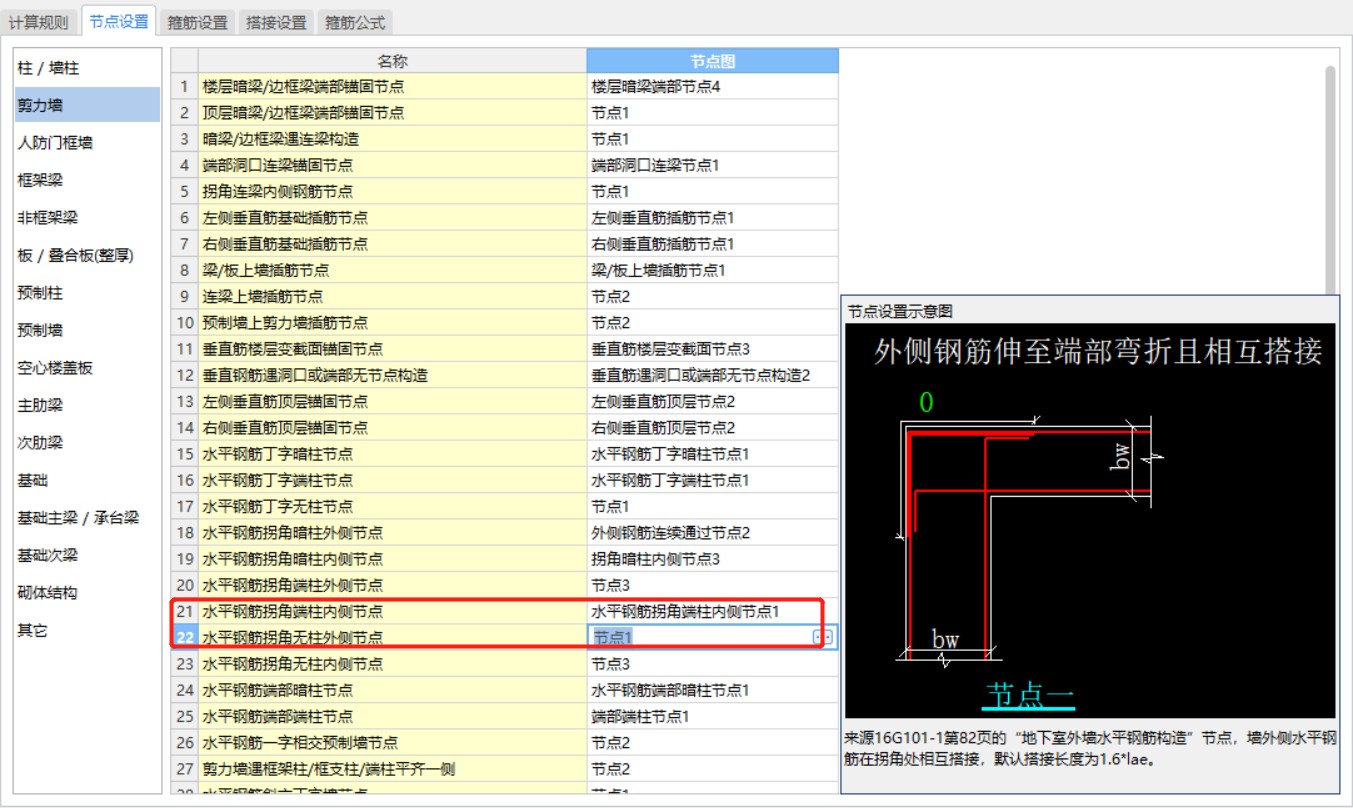
Task: Select 主肋梁 category
Action: 87,405
